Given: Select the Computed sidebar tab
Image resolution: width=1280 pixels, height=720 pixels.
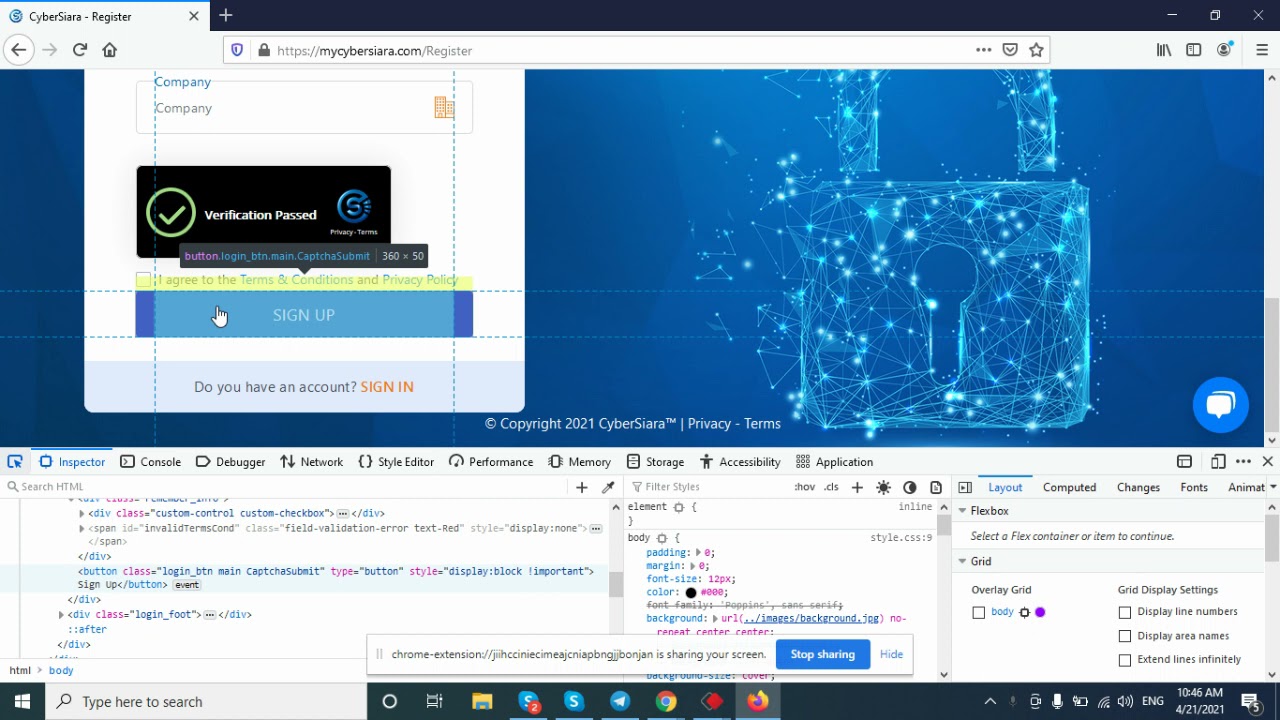Looking at the screenshot, I should [1069, 487].
